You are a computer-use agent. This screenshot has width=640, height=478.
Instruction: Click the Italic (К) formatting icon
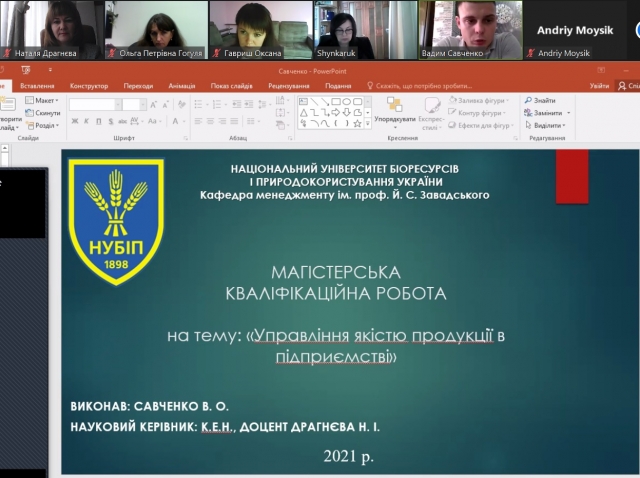[87, 121]
